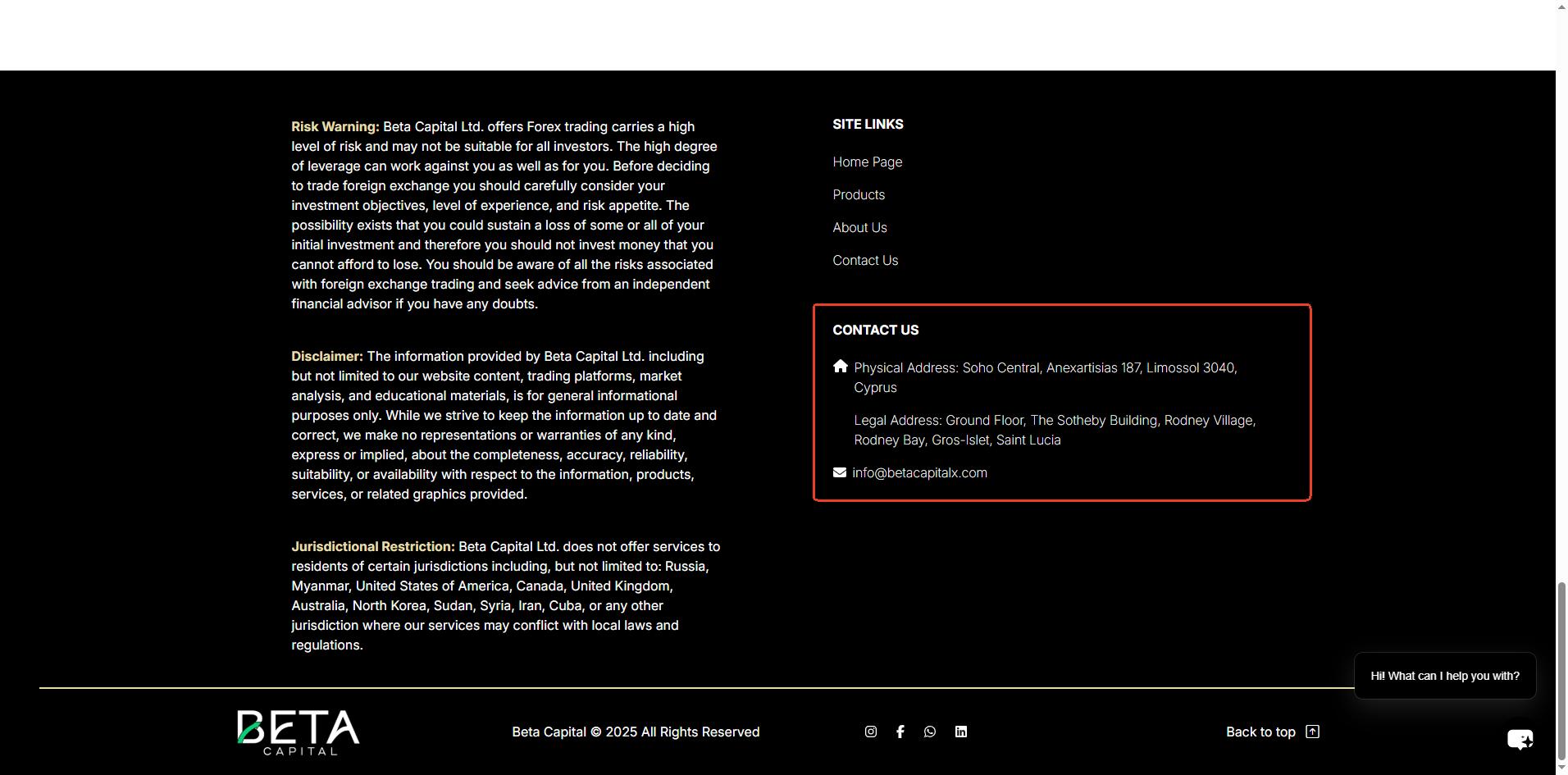The image size is (1568, 775).
Task: Click the Legal Address text
Action: point(1055,431)
